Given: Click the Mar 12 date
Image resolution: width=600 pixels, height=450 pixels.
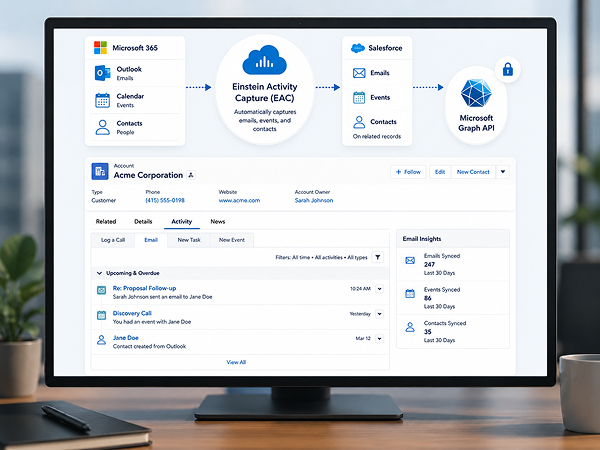Looking at the screenshot, I should point(363,339).
